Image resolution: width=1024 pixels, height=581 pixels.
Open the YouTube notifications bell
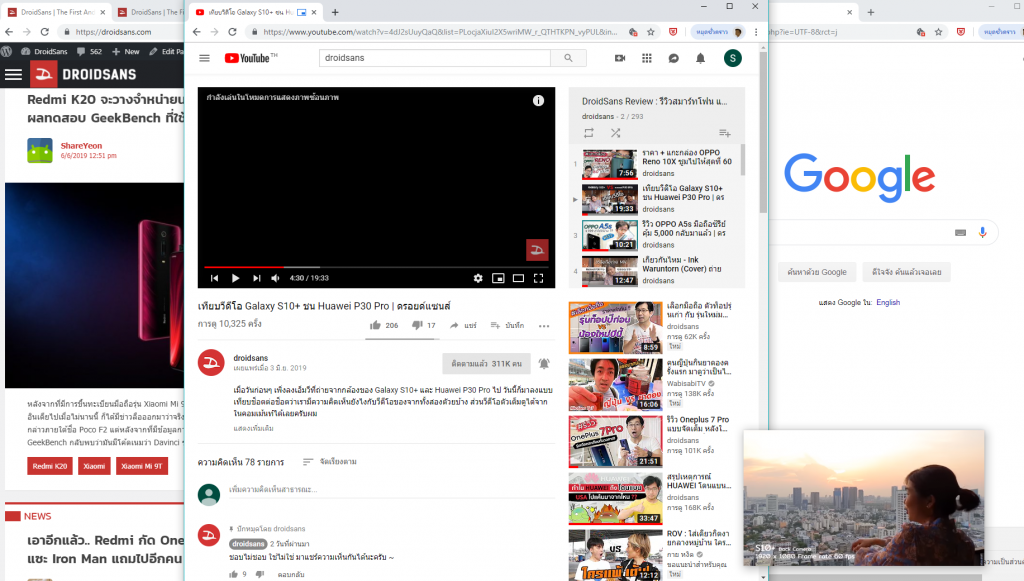tap(700, 58)
